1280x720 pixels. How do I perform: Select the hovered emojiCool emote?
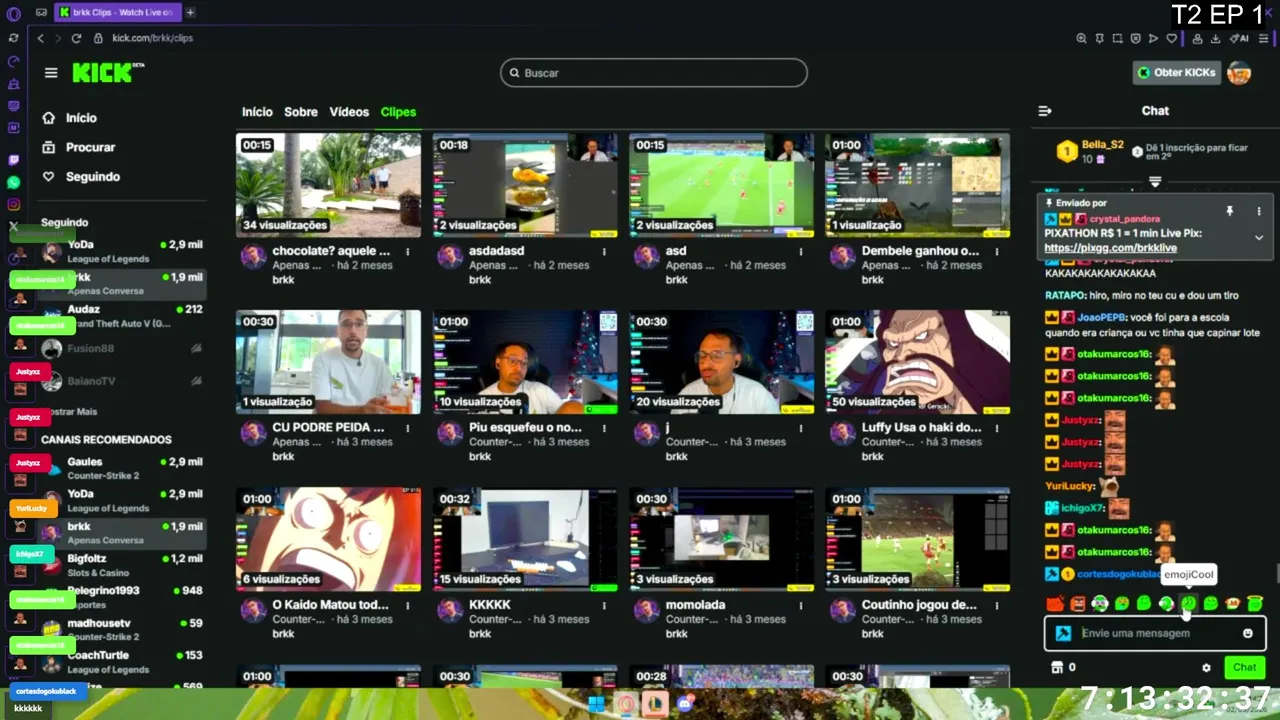(x=1188, y=603)
